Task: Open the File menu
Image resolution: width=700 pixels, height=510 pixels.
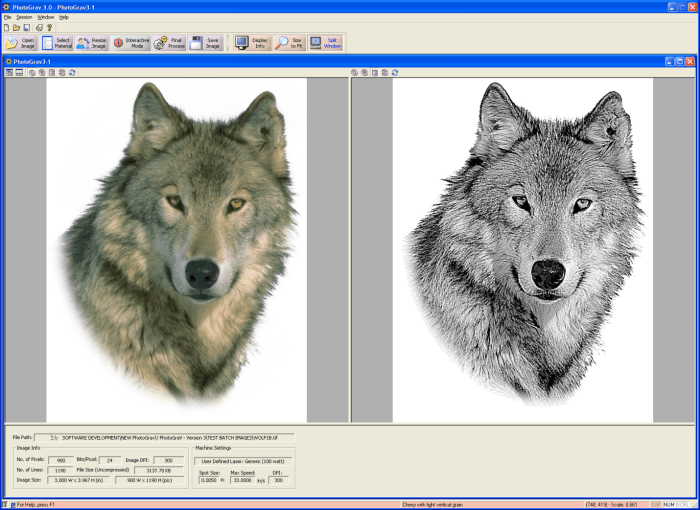Action: tap(7, 17)
